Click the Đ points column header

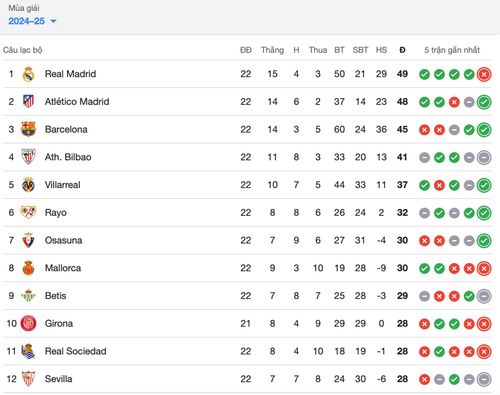pyautogui.click(x=402, y=50)
